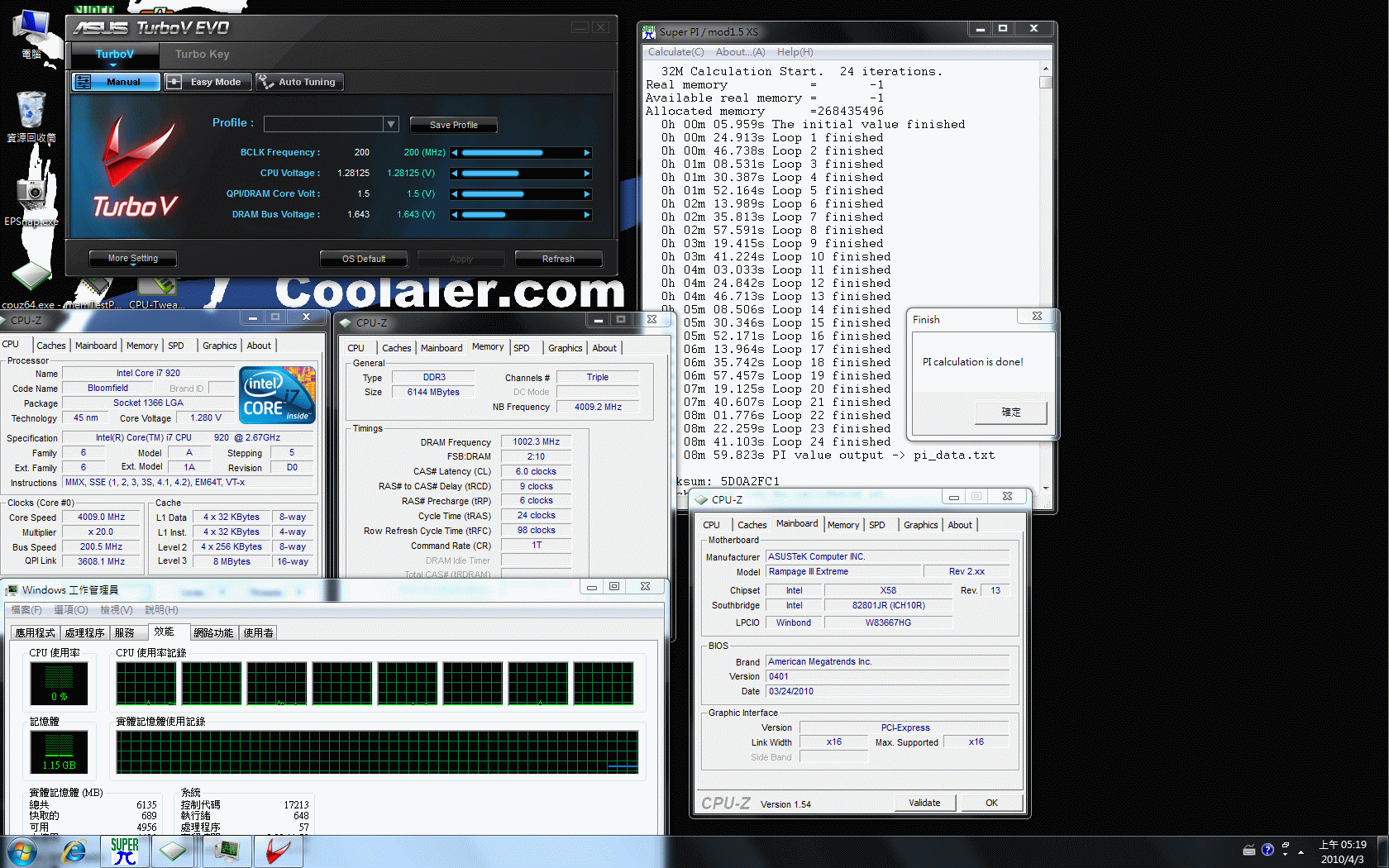This screenshot has height=868, width=1389.
Task: Adjust the CPU Voltage slider
Action: click(521, 174)
